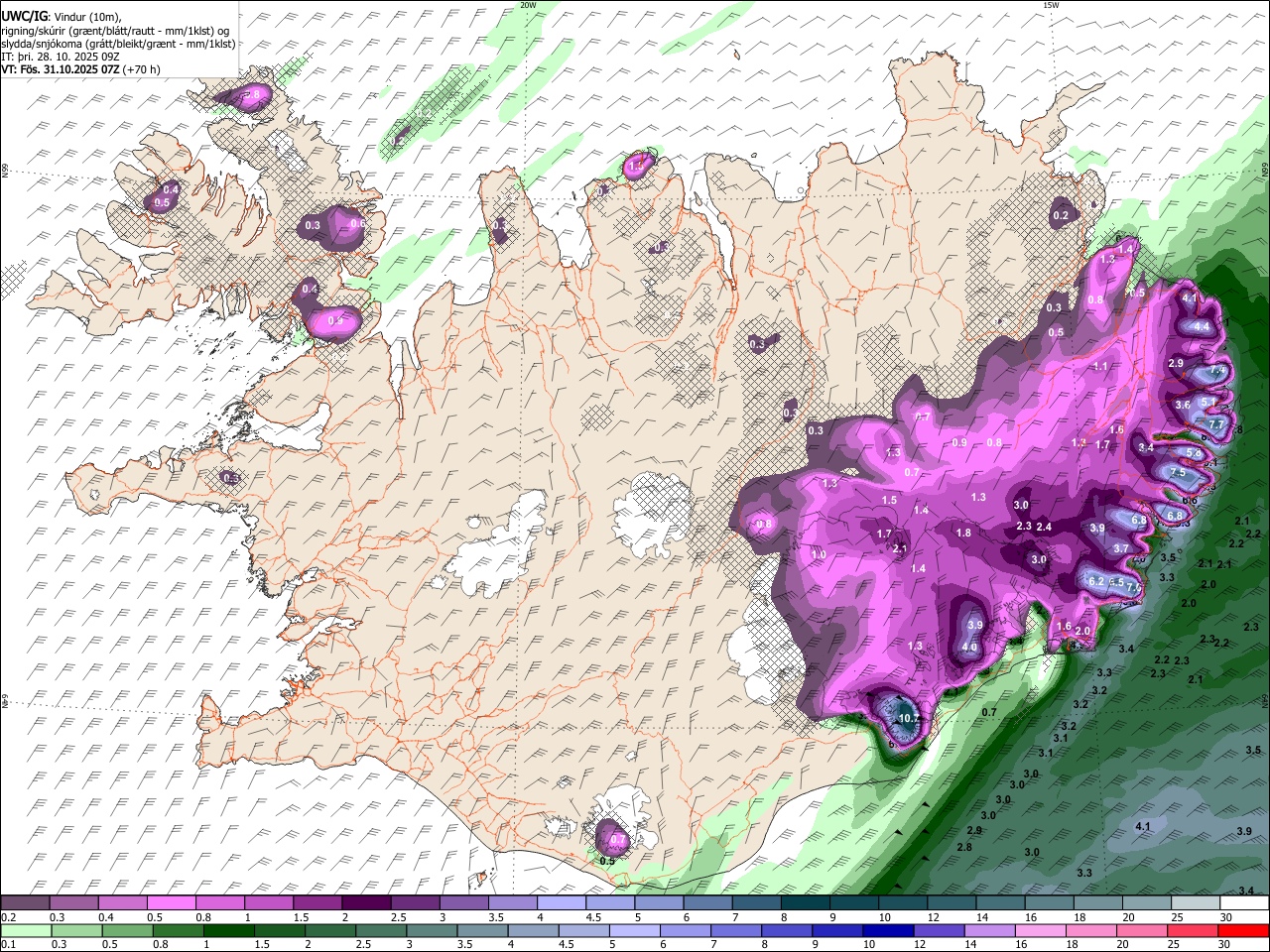
Task: Click the line "slydda/snjókoma (grátt/bleikt/grænt - mm/1klst)"
Action: pos(118,43)
